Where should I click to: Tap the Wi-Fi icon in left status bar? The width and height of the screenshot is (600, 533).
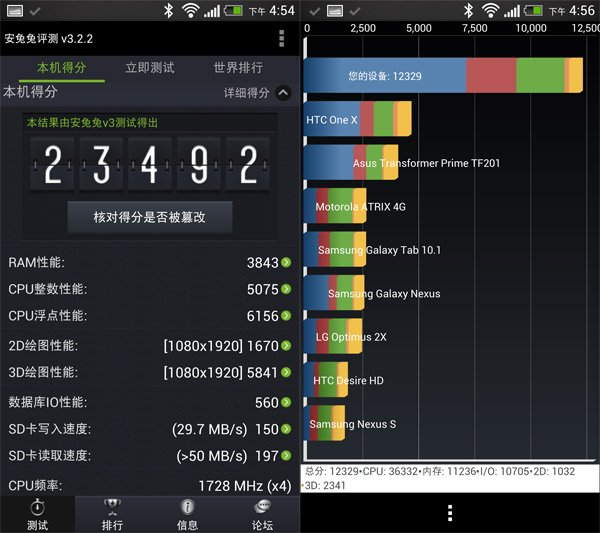pos(191,11)
